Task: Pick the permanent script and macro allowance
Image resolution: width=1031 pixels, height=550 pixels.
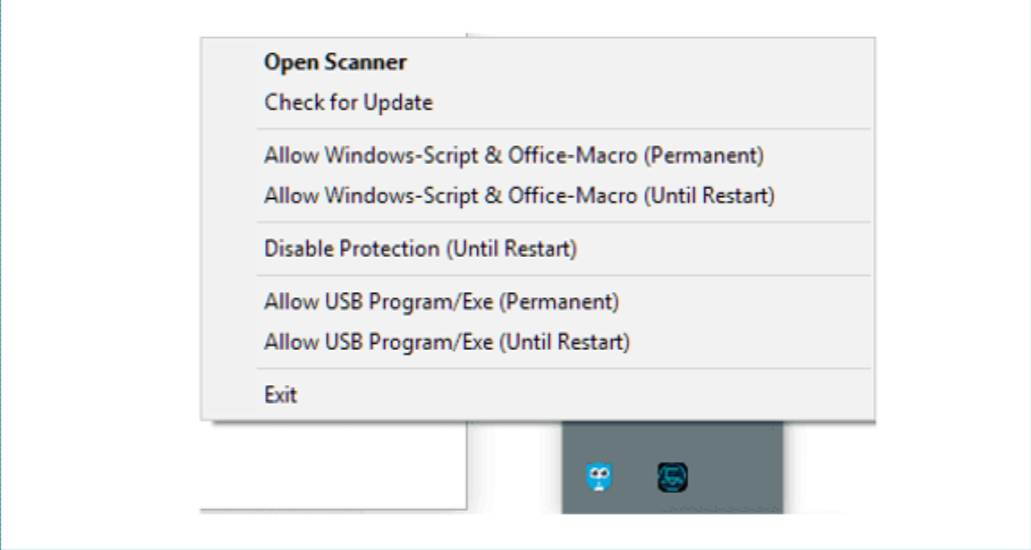Action: point(537,155)
